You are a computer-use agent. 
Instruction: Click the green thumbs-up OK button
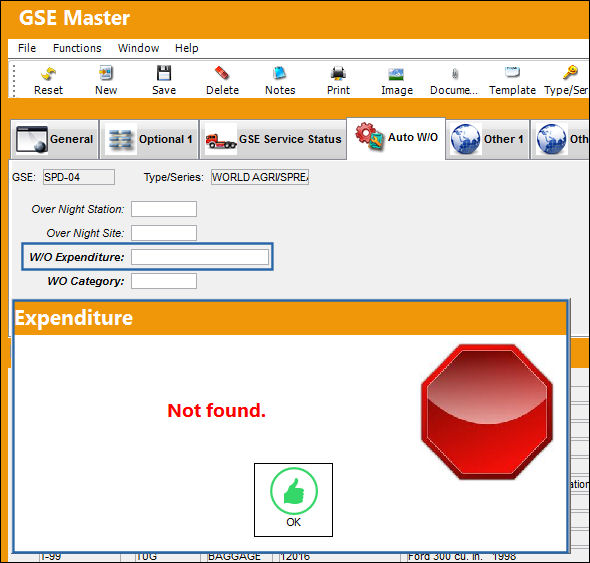tap(293, 499)
